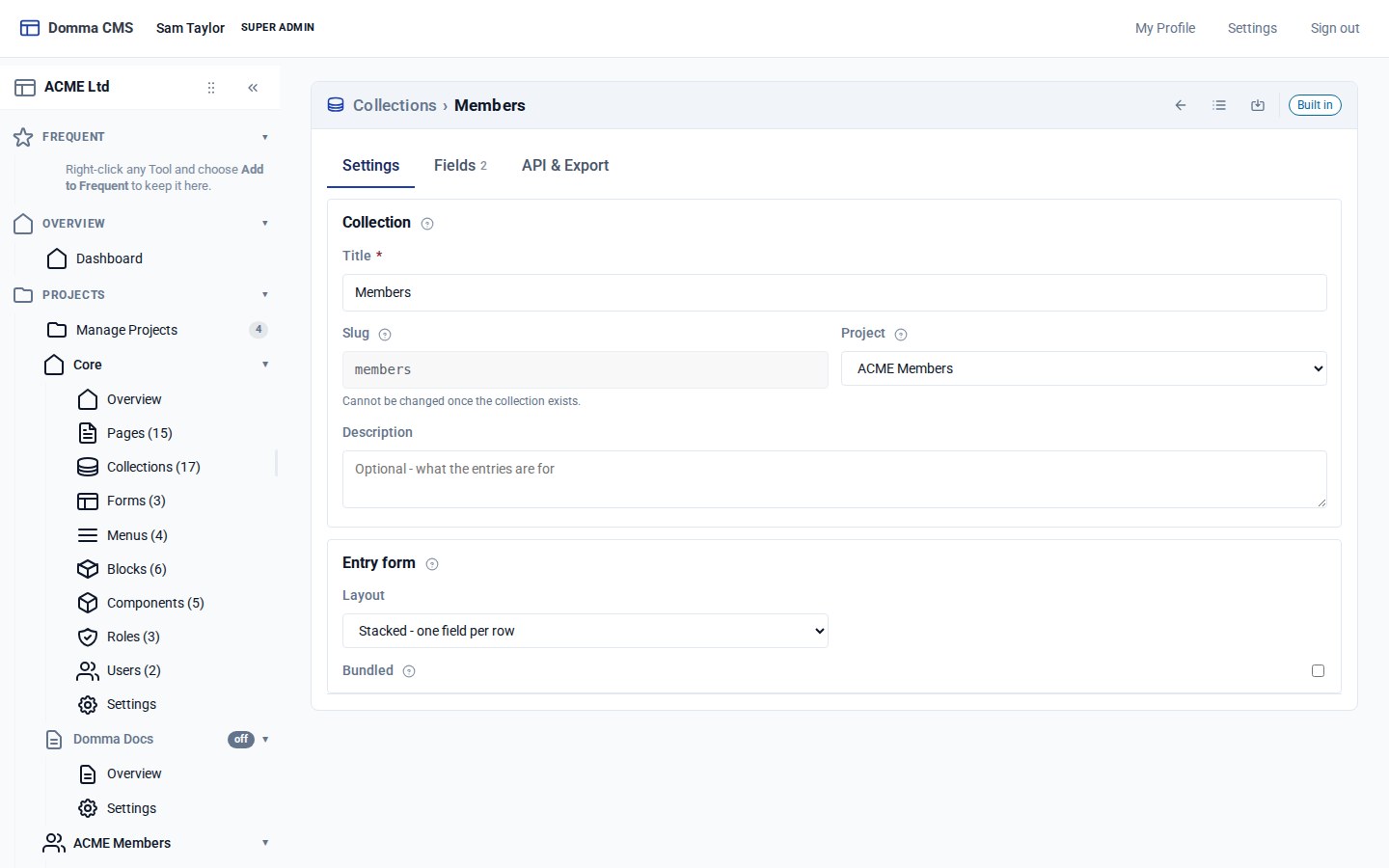
Task: Switch to the Fields tab
Action: click(460, 166)
